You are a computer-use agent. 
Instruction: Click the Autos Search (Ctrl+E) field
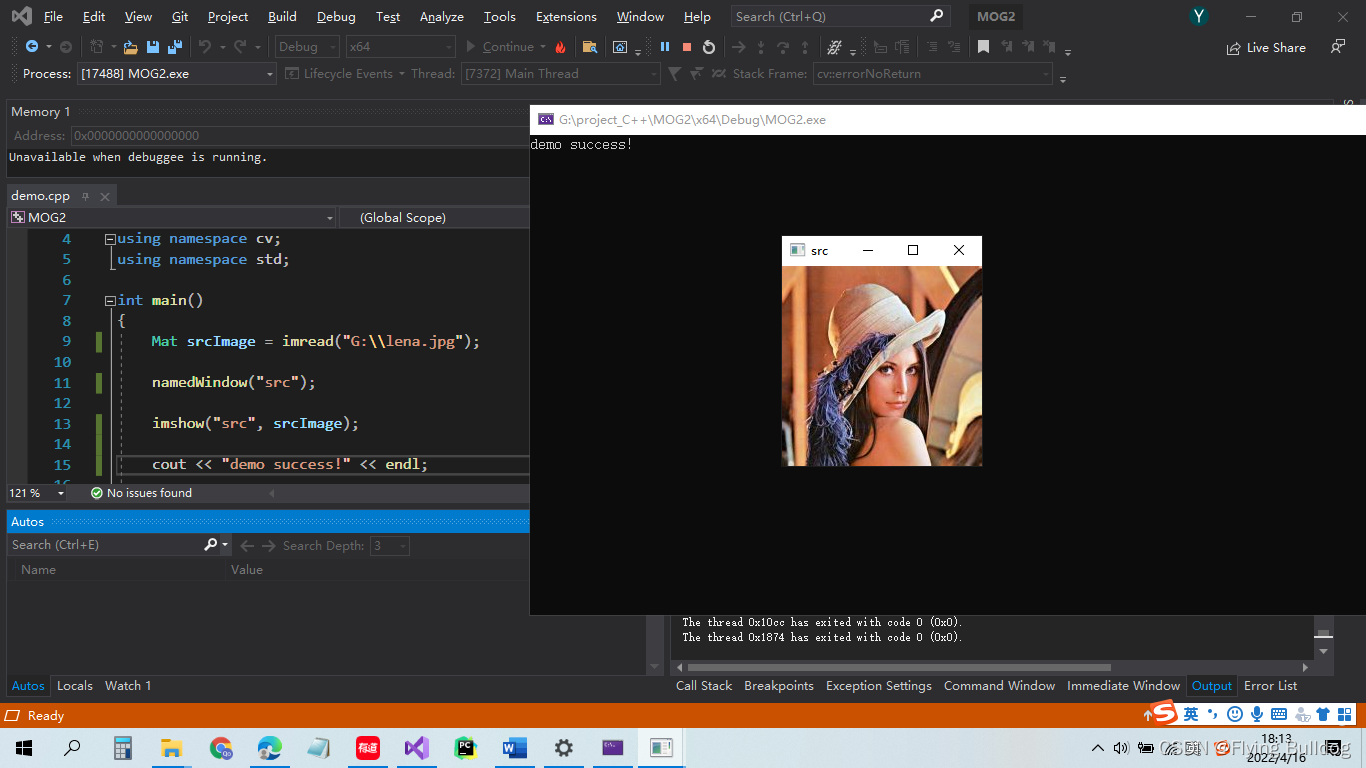[x=106, y=545]
